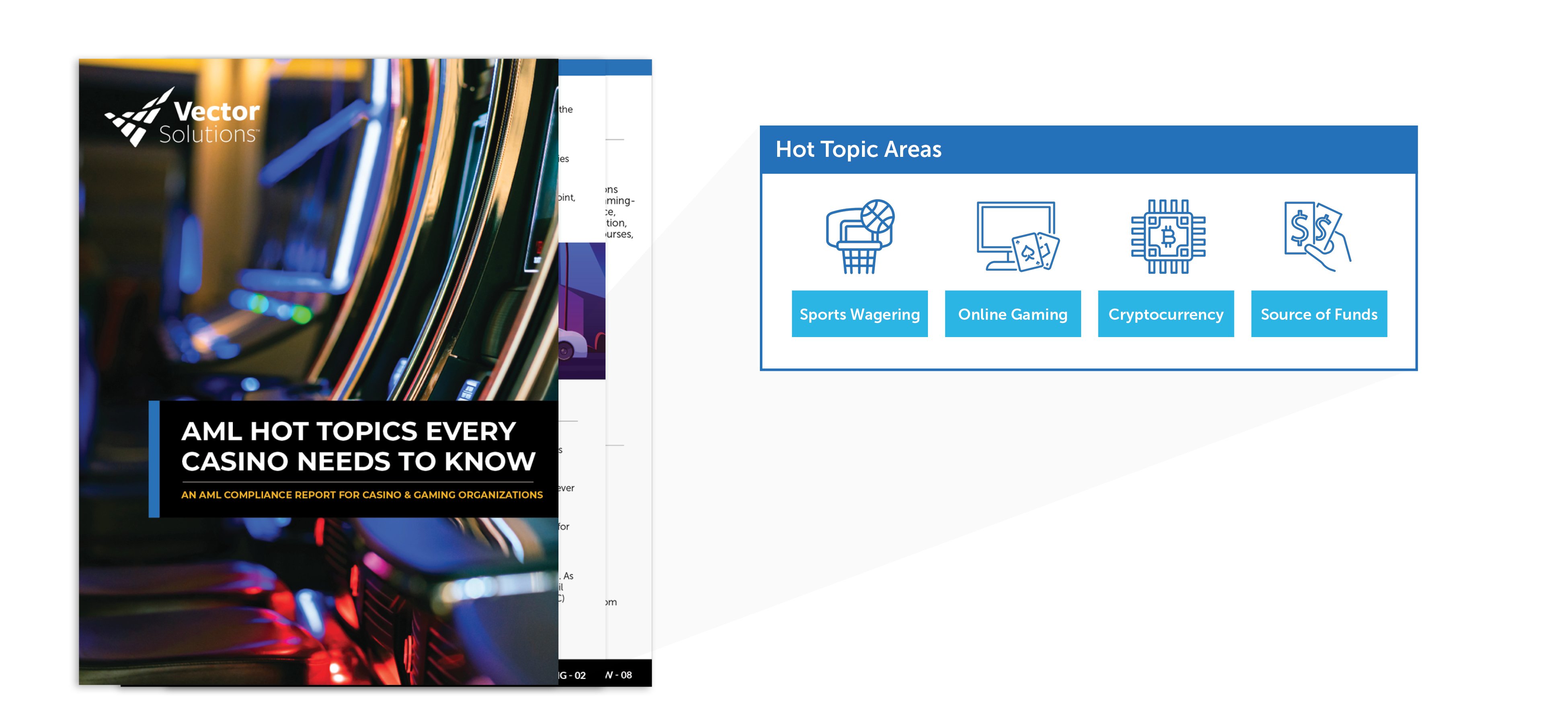Click the bitcoin chip cryptocurrency icon
This screenshot has height=724, width=1568.
pyautogui.click(x=1168, y=236)
